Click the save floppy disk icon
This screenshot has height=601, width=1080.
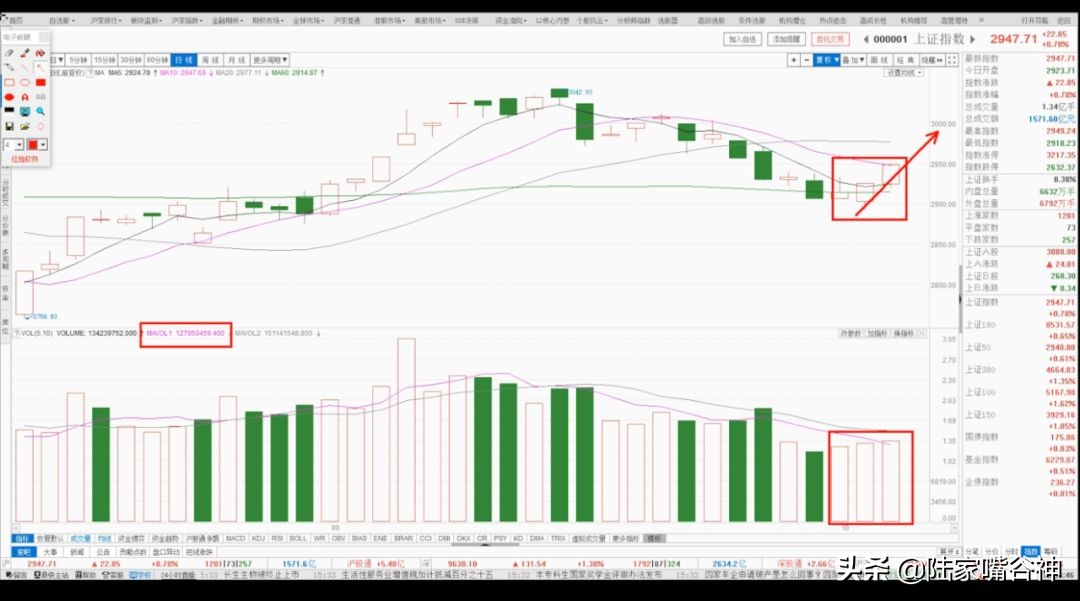coord(9,126)
